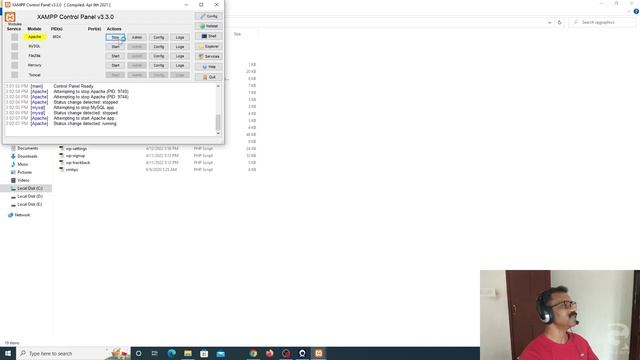
Task: Open XAMPP Help
Action: click(209, 67)
